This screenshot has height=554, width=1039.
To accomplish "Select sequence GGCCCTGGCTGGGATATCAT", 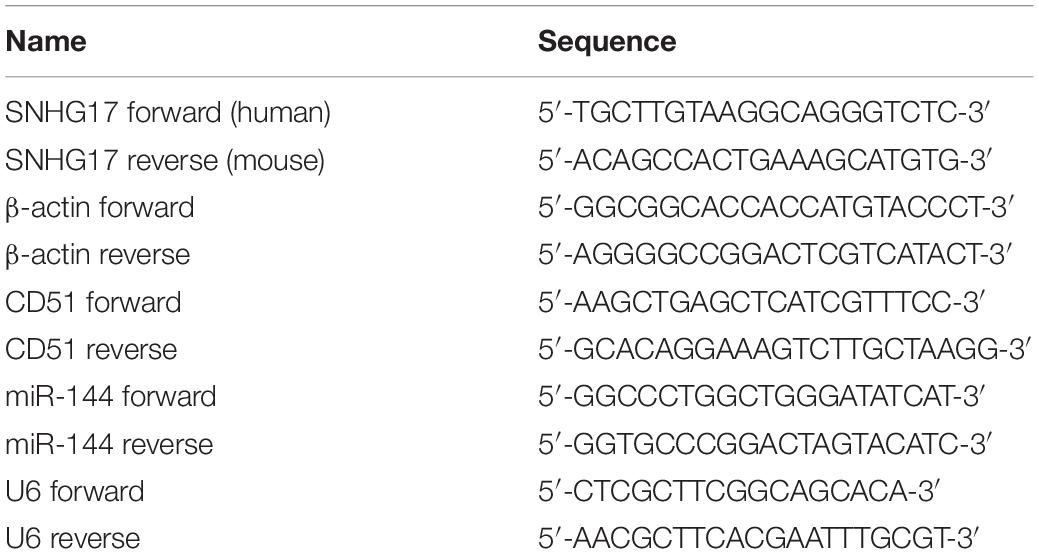I will [x=761, y=397].
